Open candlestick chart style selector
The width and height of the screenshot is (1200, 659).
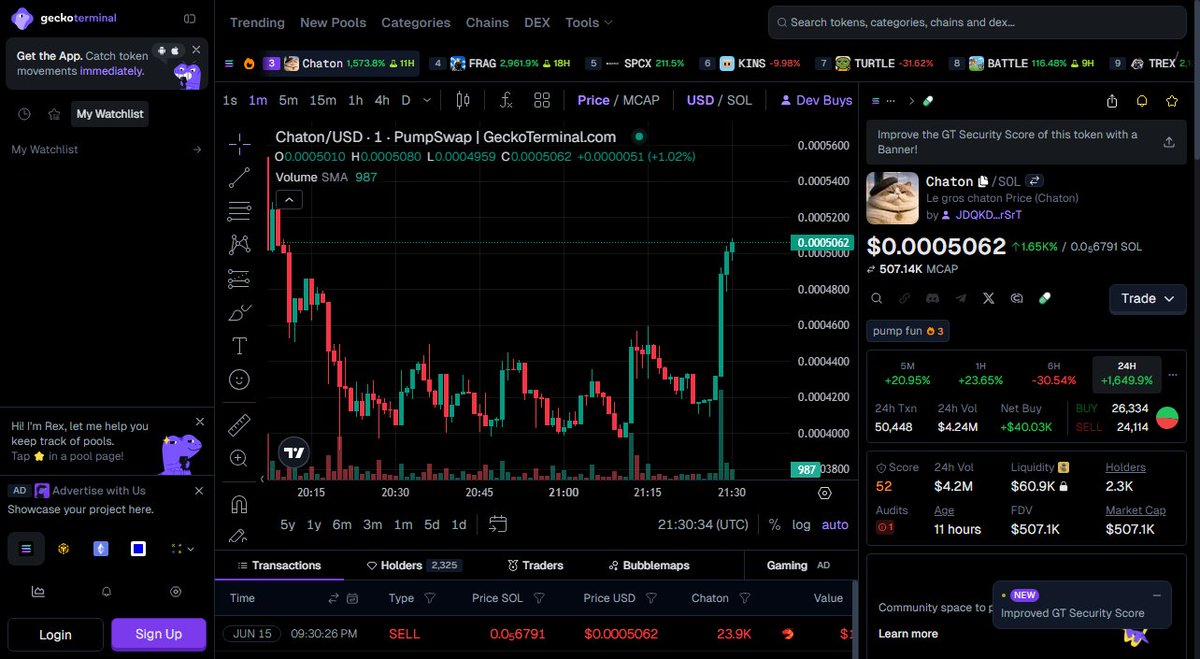[463, 100]
